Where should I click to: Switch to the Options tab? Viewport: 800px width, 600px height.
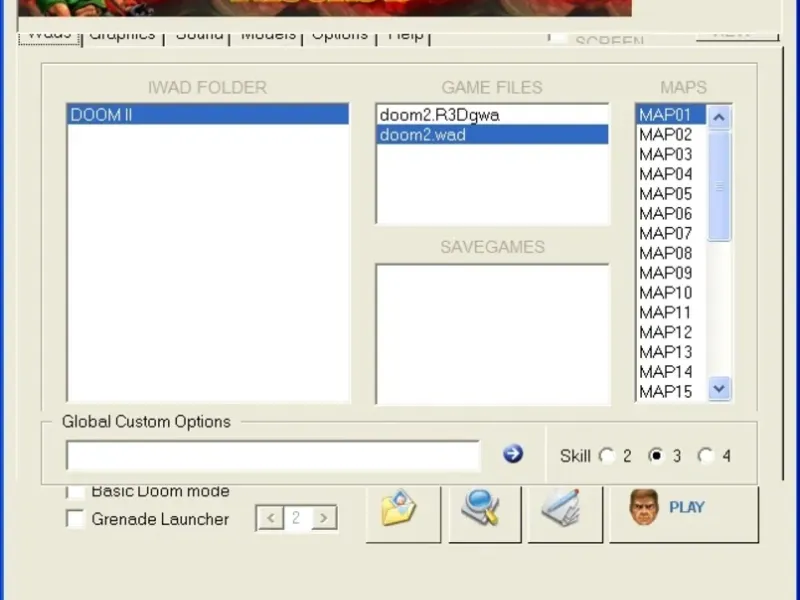[x=340, y=38]
